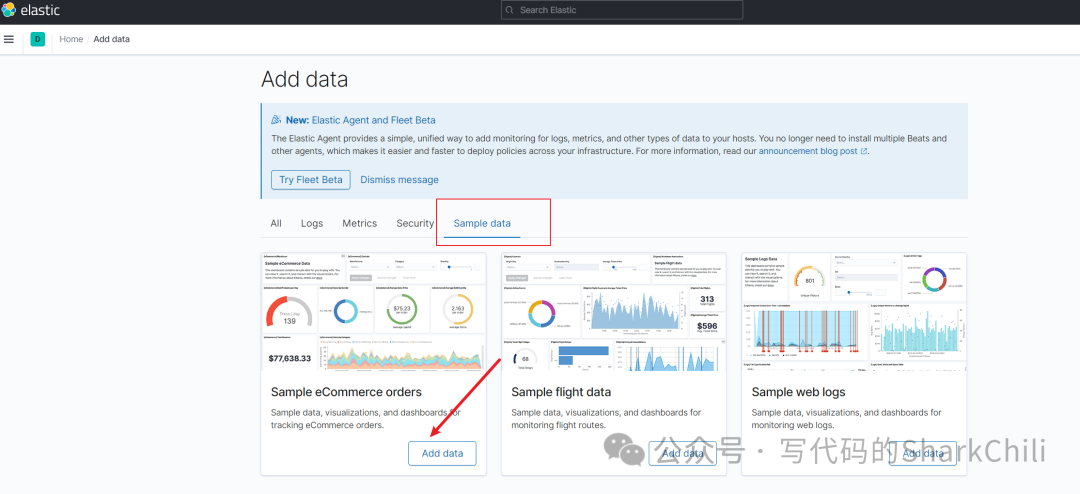Select the Sample data tab

(482, 223)
